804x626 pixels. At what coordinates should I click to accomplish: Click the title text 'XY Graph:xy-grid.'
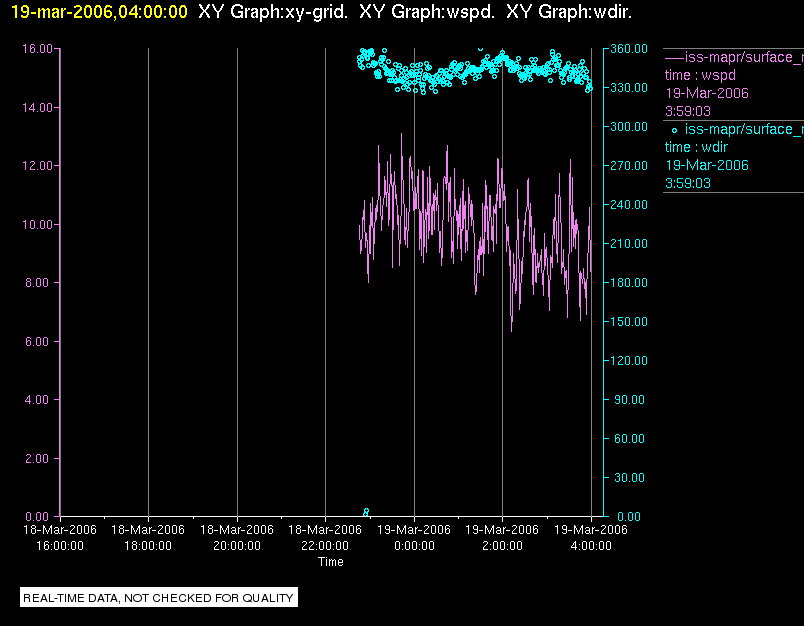click(273, 12)
